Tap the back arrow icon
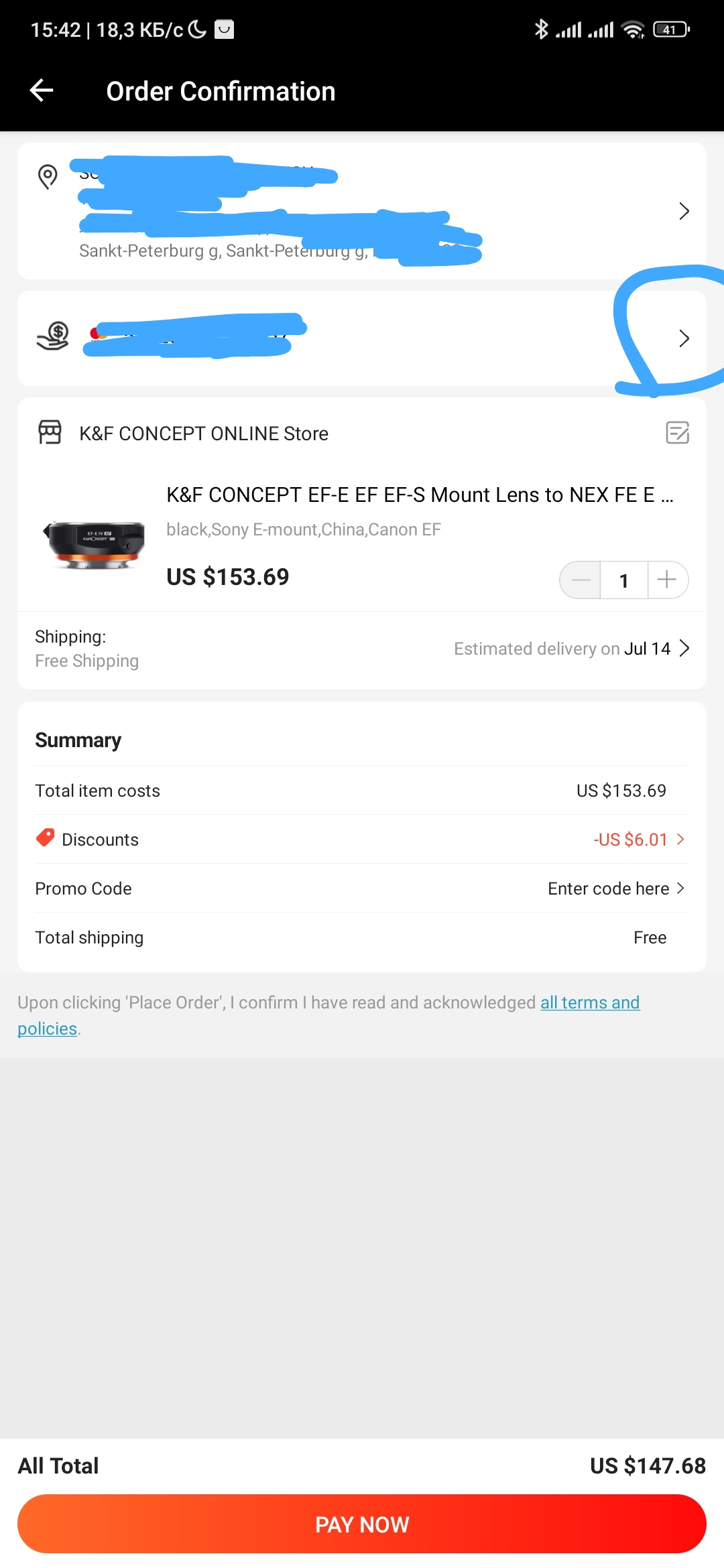 42,90
